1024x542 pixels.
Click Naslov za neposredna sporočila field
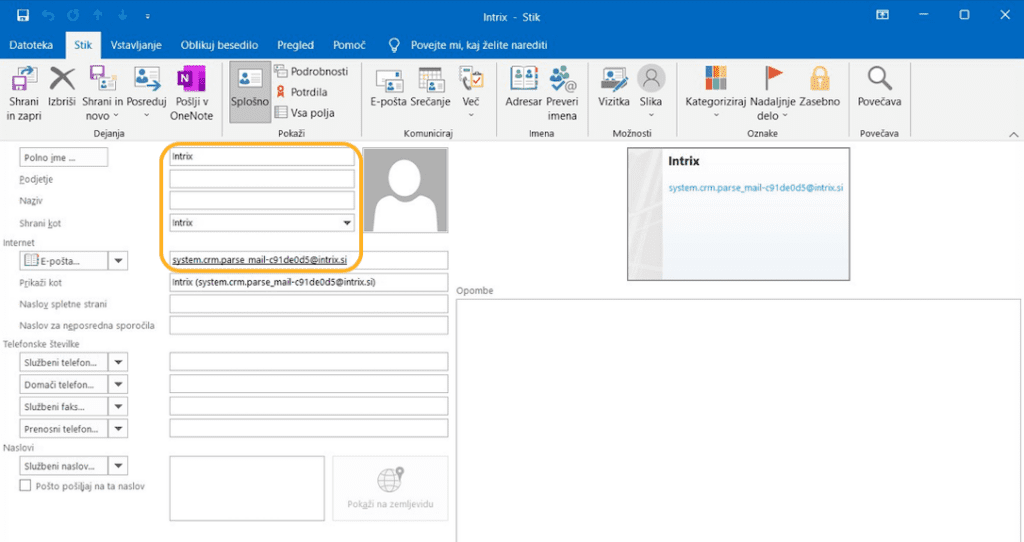click(308, 325)
